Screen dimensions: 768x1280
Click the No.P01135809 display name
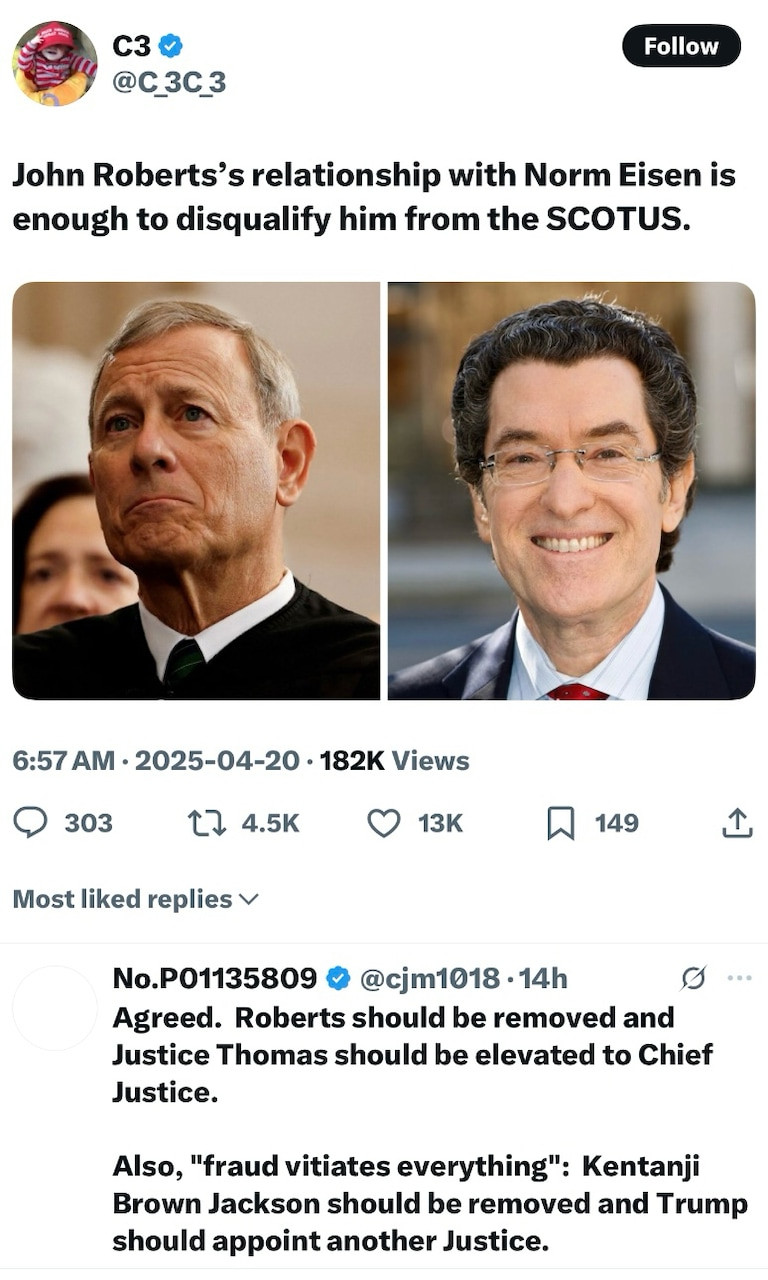coord(215,978)
